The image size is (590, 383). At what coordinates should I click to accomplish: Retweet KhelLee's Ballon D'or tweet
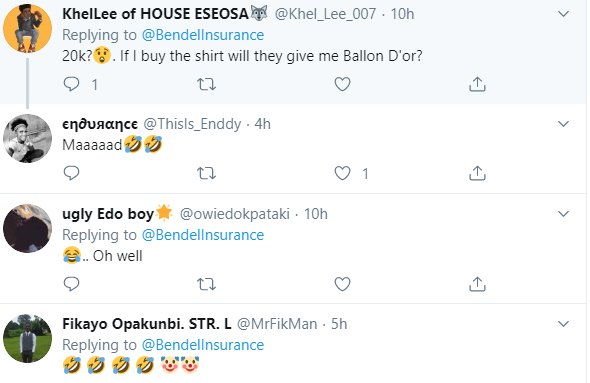point(207,84)
